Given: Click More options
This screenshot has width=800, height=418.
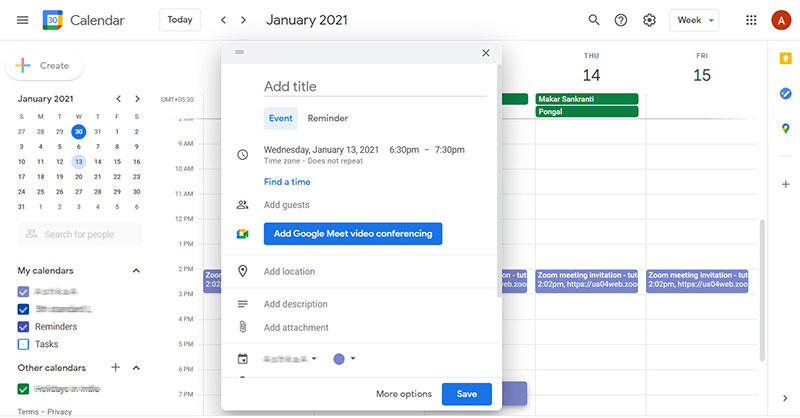Looking at the screenshot, I should click(x=404, y=394).
